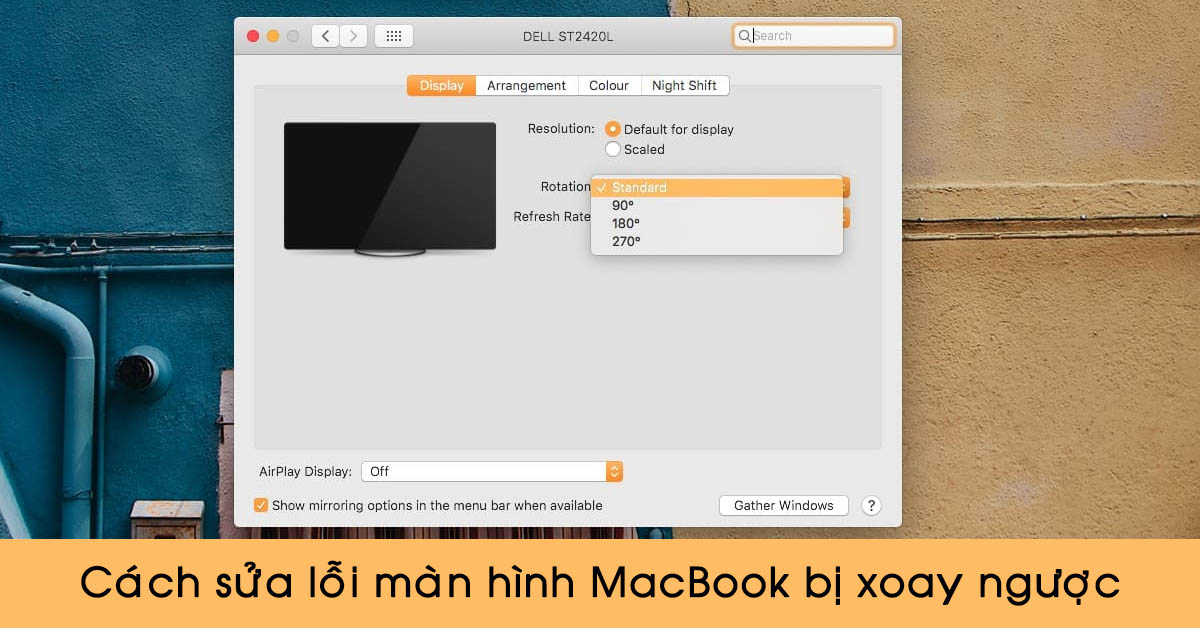Click the DELL ST2420L window title
1200x628 pixels.
pyautogui.click(x=568, y=36)
